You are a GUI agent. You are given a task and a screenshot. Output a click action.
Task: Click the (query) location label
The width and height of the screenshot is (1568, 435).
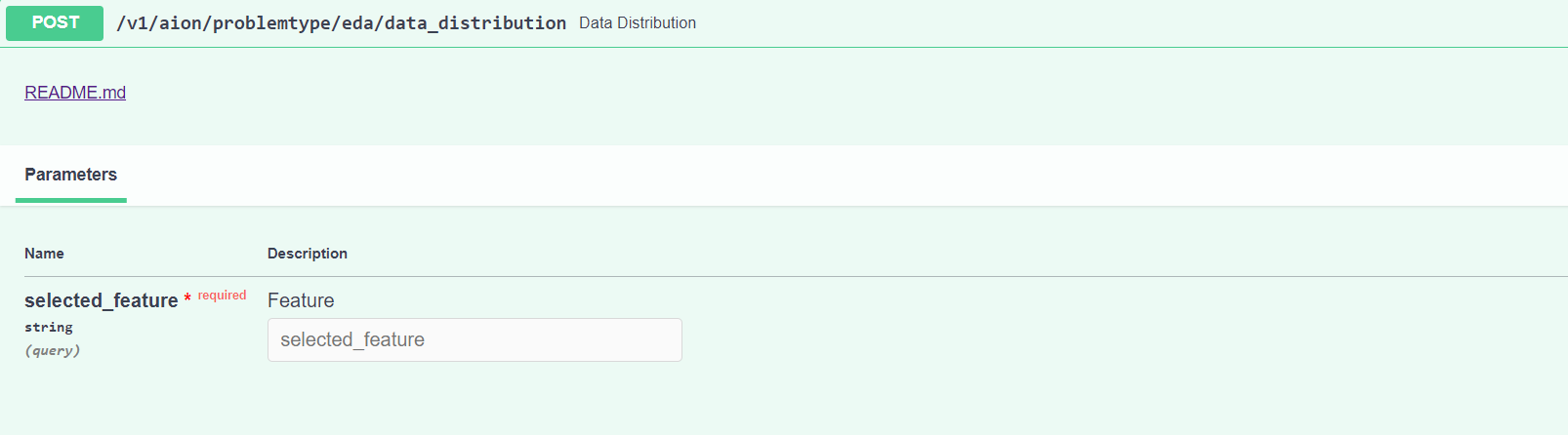[x=53, y=350]
